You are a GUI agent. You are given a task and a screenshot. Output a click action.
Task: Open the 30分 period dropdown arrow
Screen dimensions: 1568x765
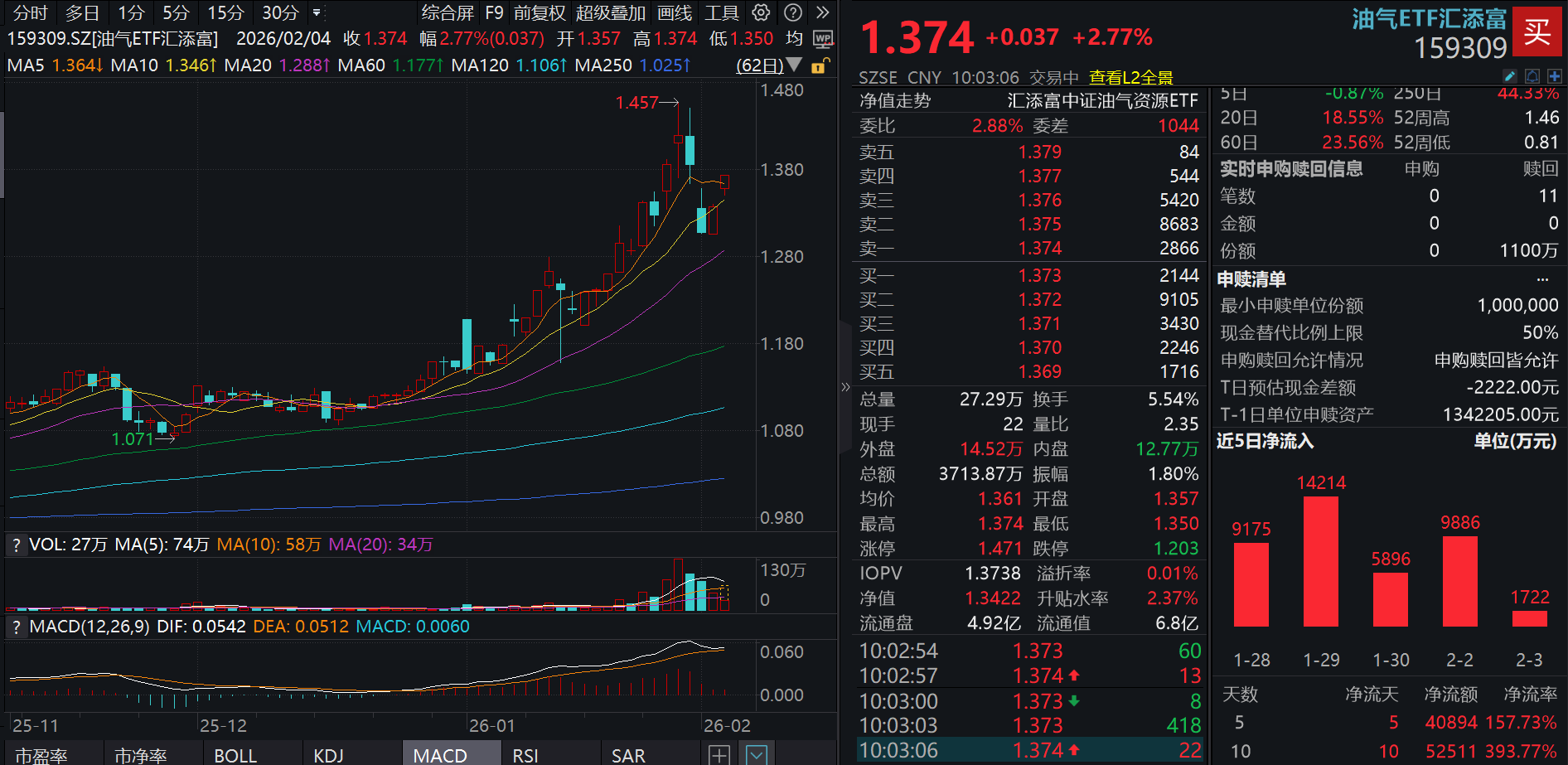(x=317, y=12)
